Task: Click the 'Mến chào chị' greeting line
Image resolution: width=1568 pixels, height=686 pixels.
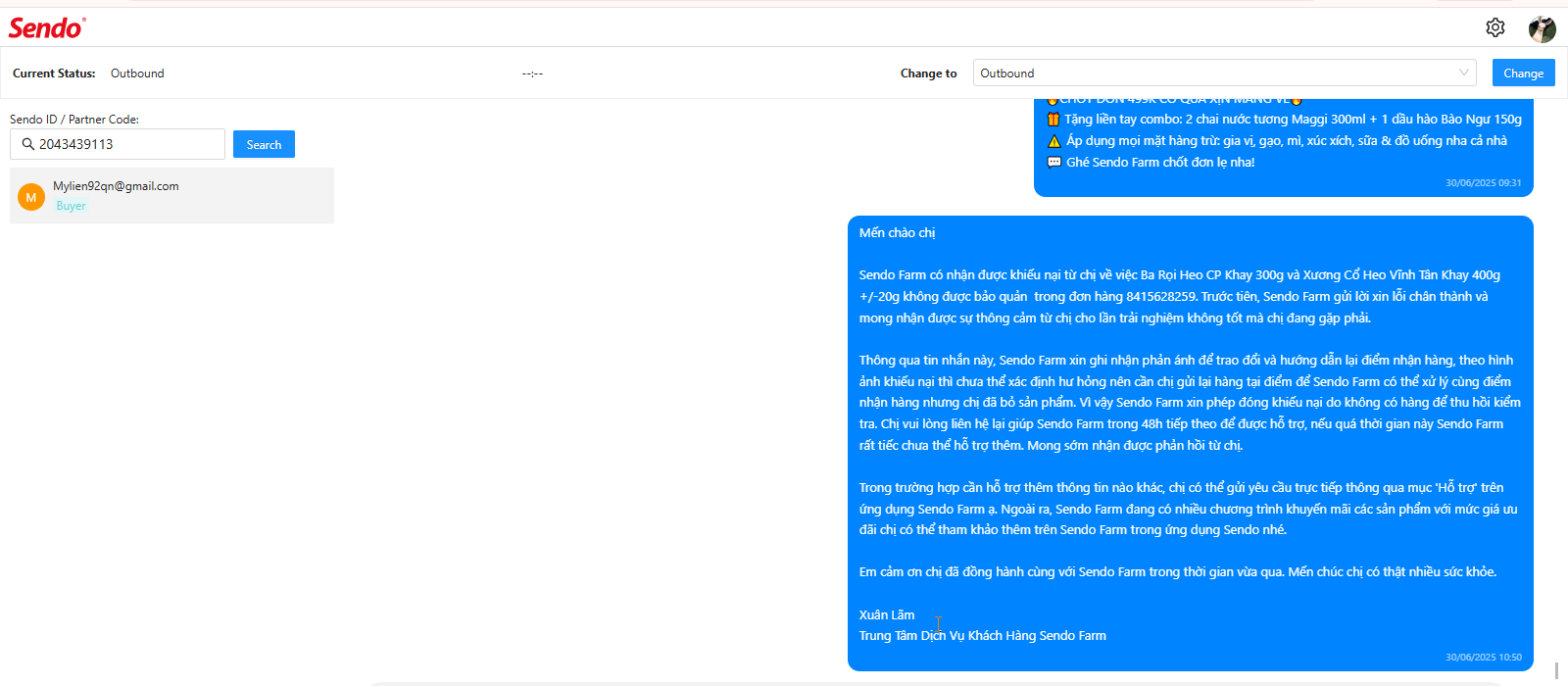Action: click(x=897, y=233)
